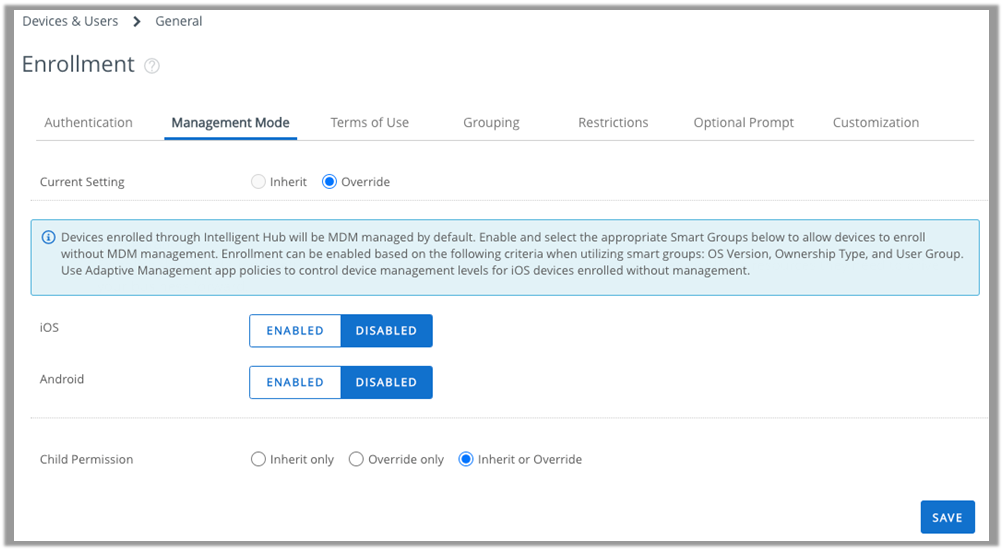
Task: Set Android to Disabled
Action: [386, 382]
